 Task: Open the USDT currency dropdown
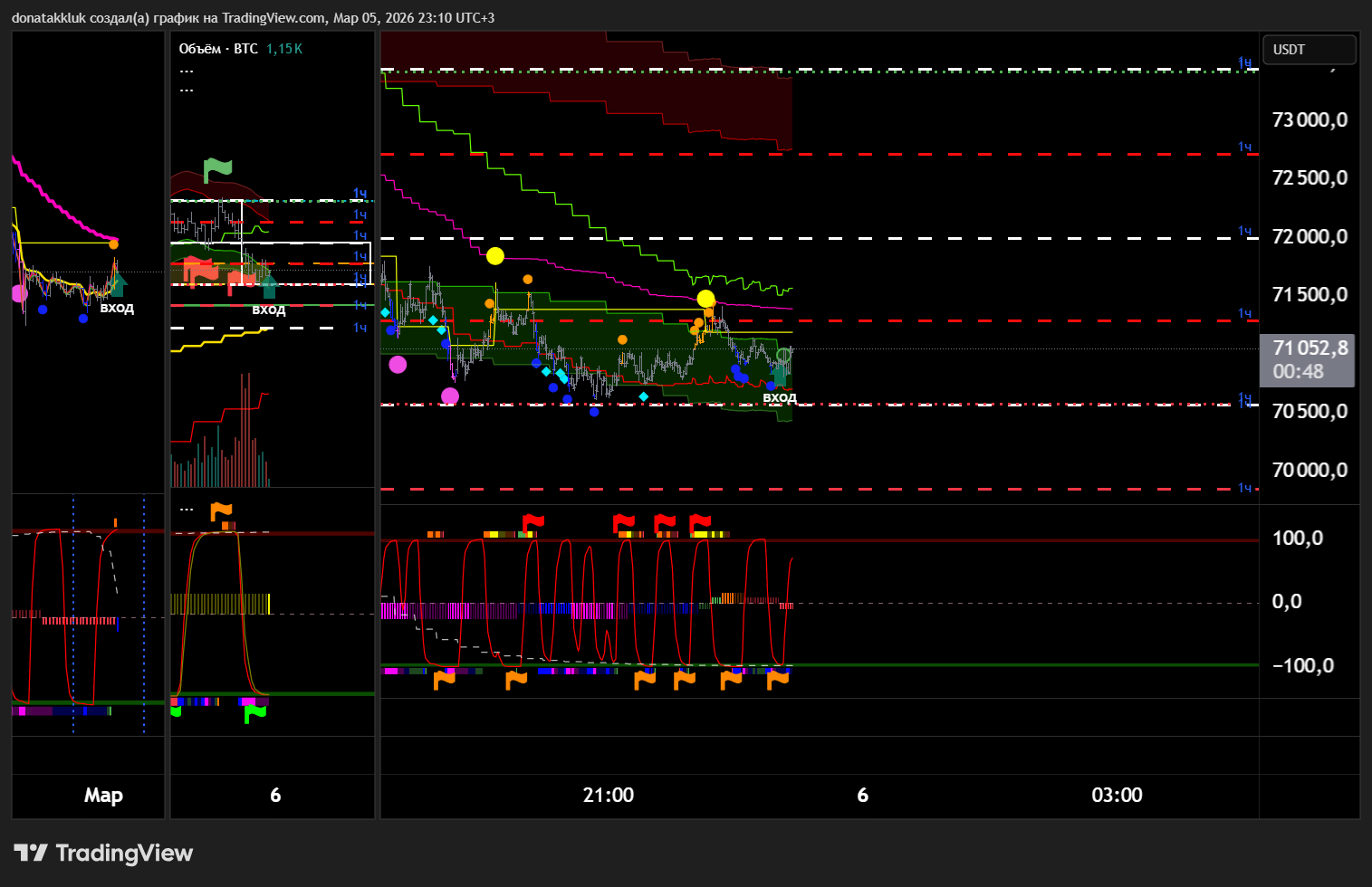(x=1308, y=50)
